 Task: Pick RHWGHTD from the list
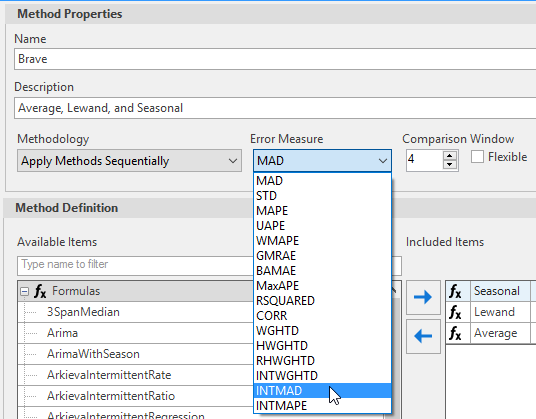click(322, 361)
